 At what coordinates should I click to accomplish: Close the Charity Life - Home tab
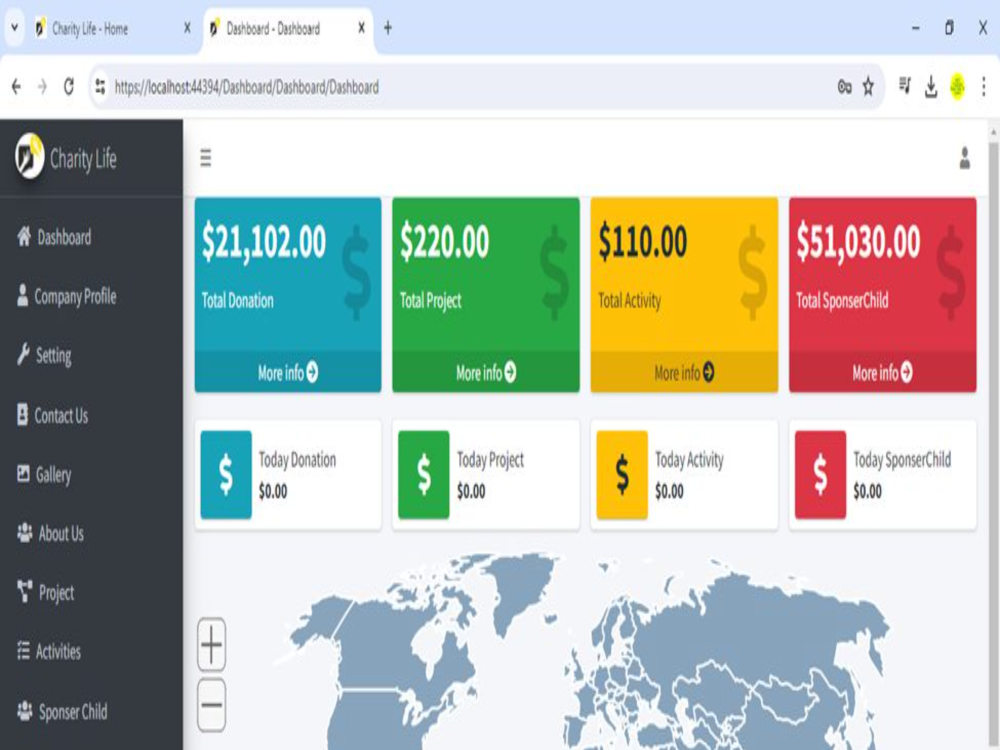pyautogui.click(x=187, y=28)
